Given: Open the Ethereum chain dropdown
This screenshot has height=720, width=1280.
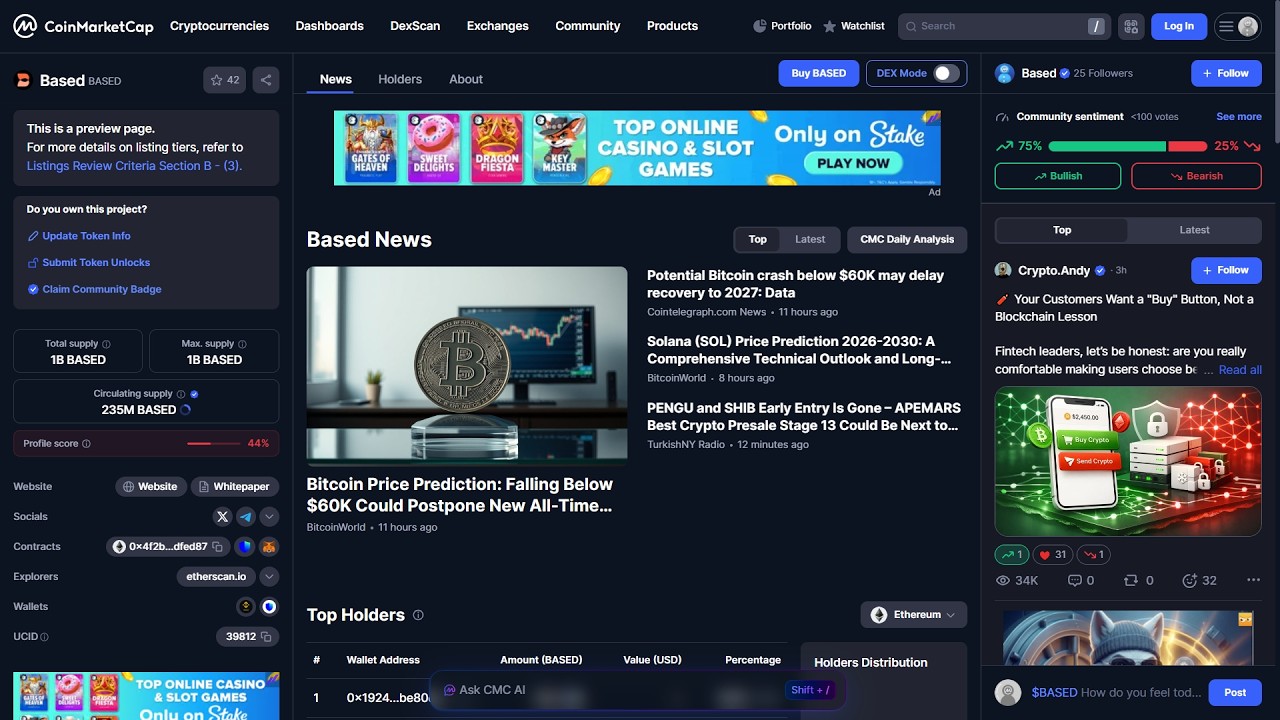Looking at the screenshot, I should (914, 615).
